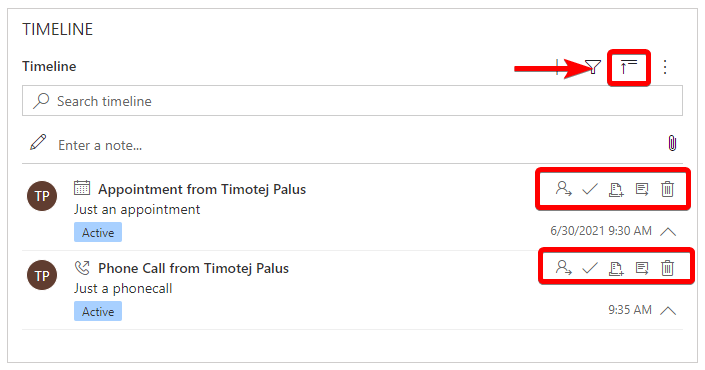
Task: Assign the Phone Call record to another user
Action: tap(563, 268)
